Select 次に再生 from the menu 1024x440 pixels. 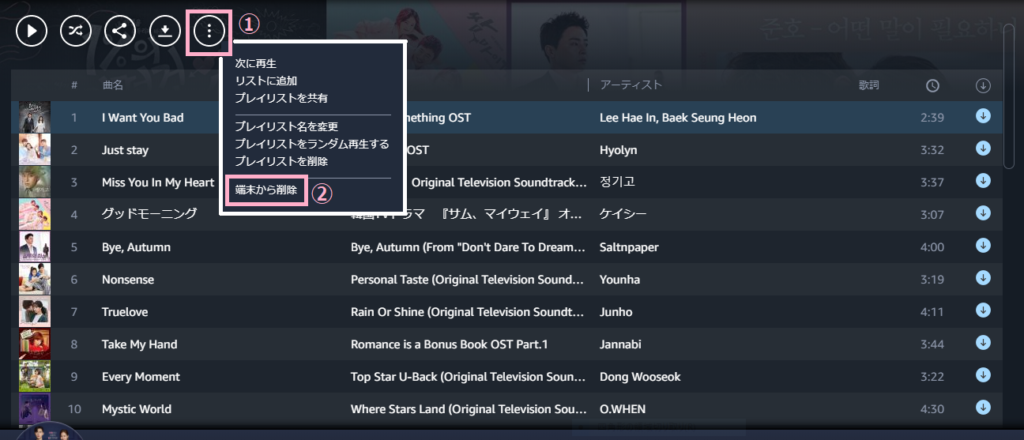pos(256,64)
